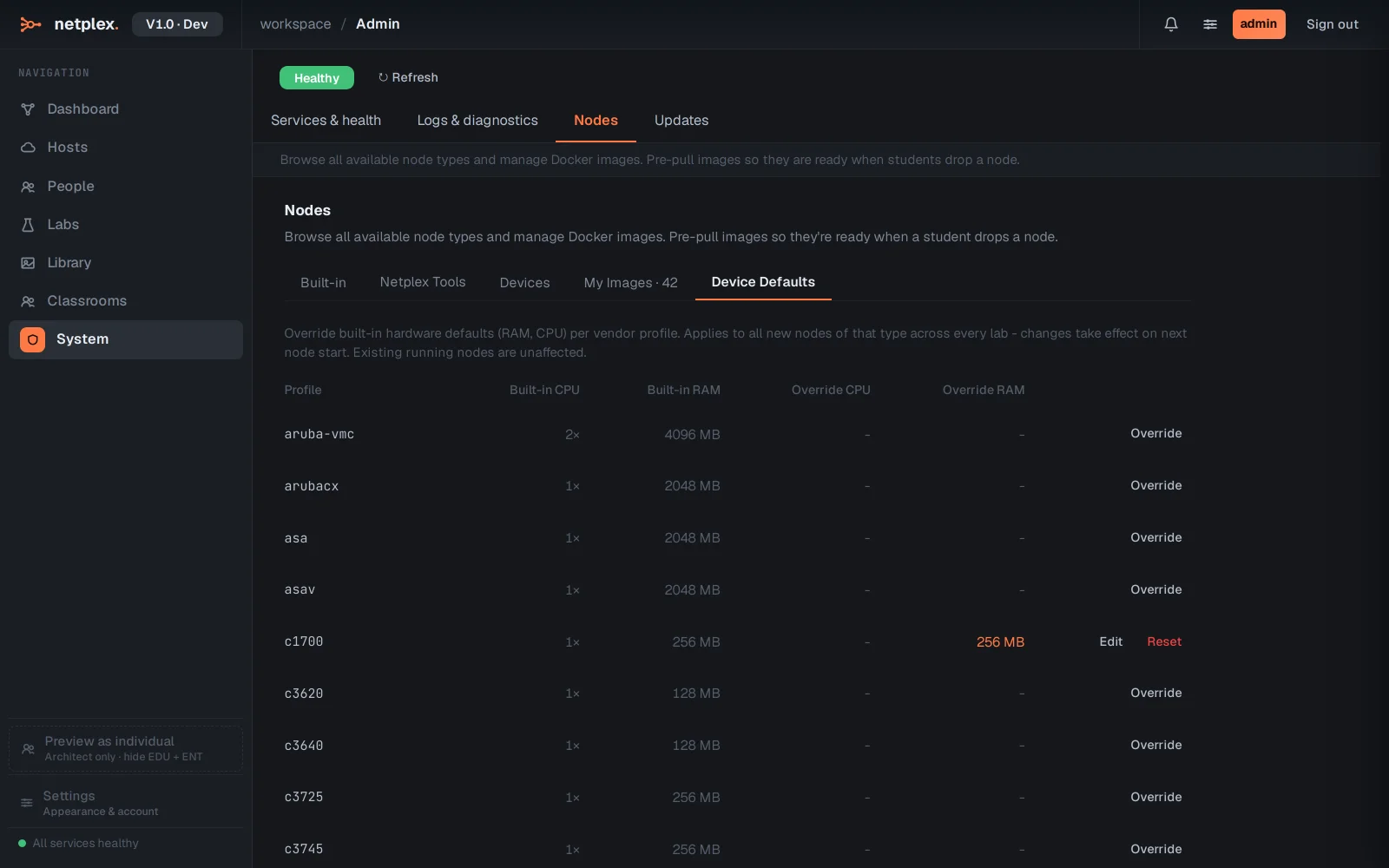Click the Labs flask icon
Image resolution: width=1389 pixels, height=868 pixels.
[x=28, y=225]
